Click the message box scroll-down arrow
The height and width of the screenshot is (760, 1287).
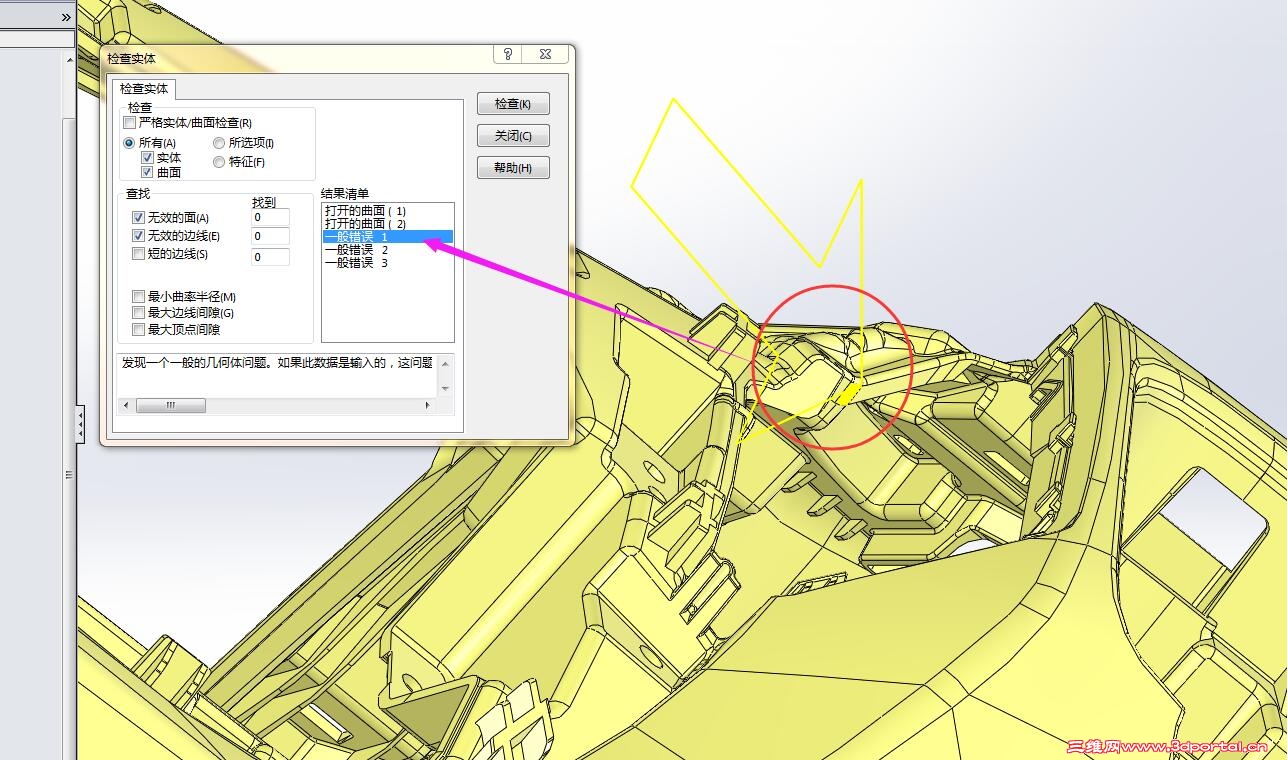445,388
